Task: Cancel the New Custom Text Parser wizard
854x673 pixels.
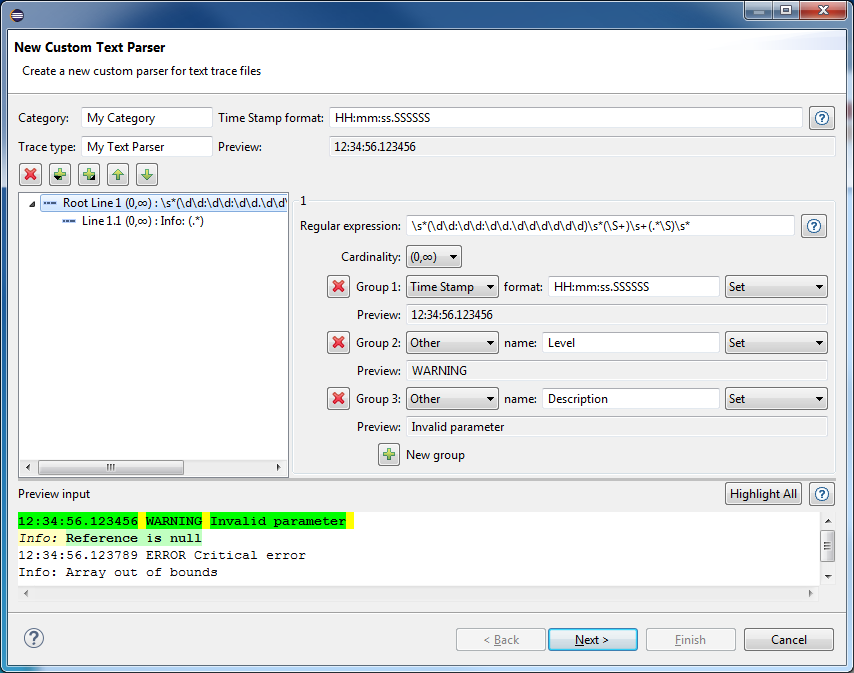Action: pyautogui.click(x=788, y=640)
